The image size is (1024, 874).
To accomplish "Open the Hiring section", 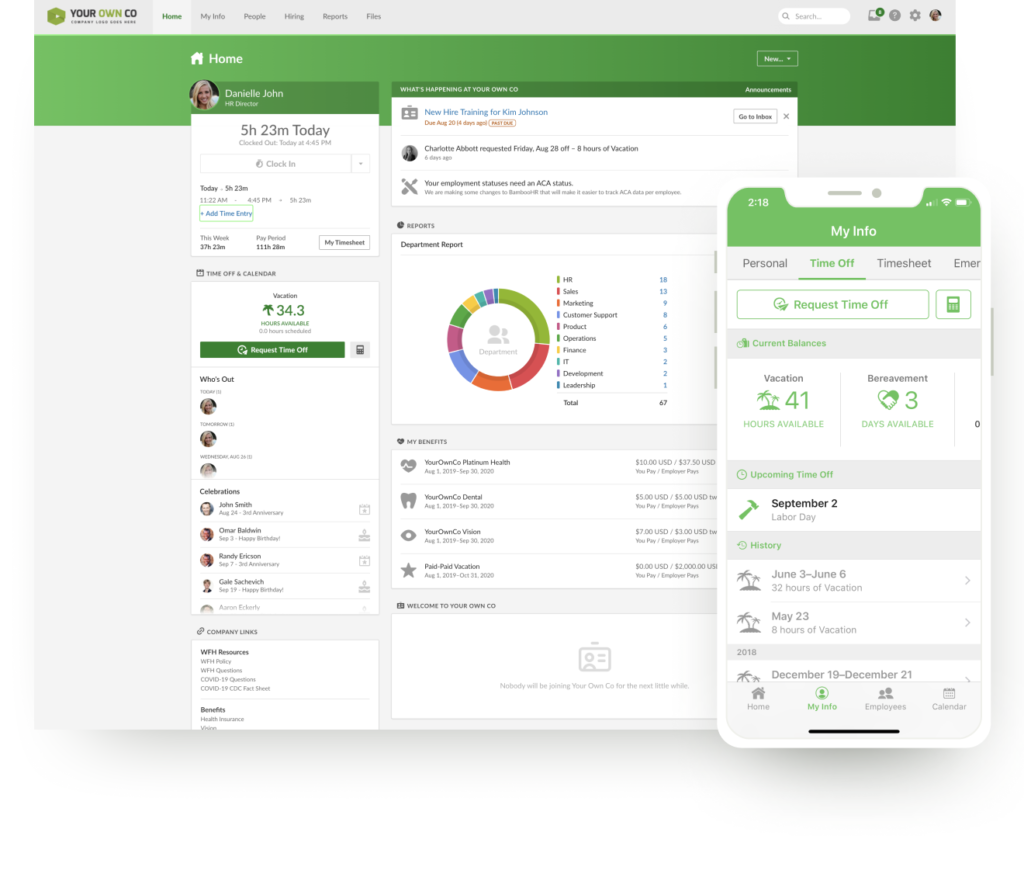I will [294, 16].
